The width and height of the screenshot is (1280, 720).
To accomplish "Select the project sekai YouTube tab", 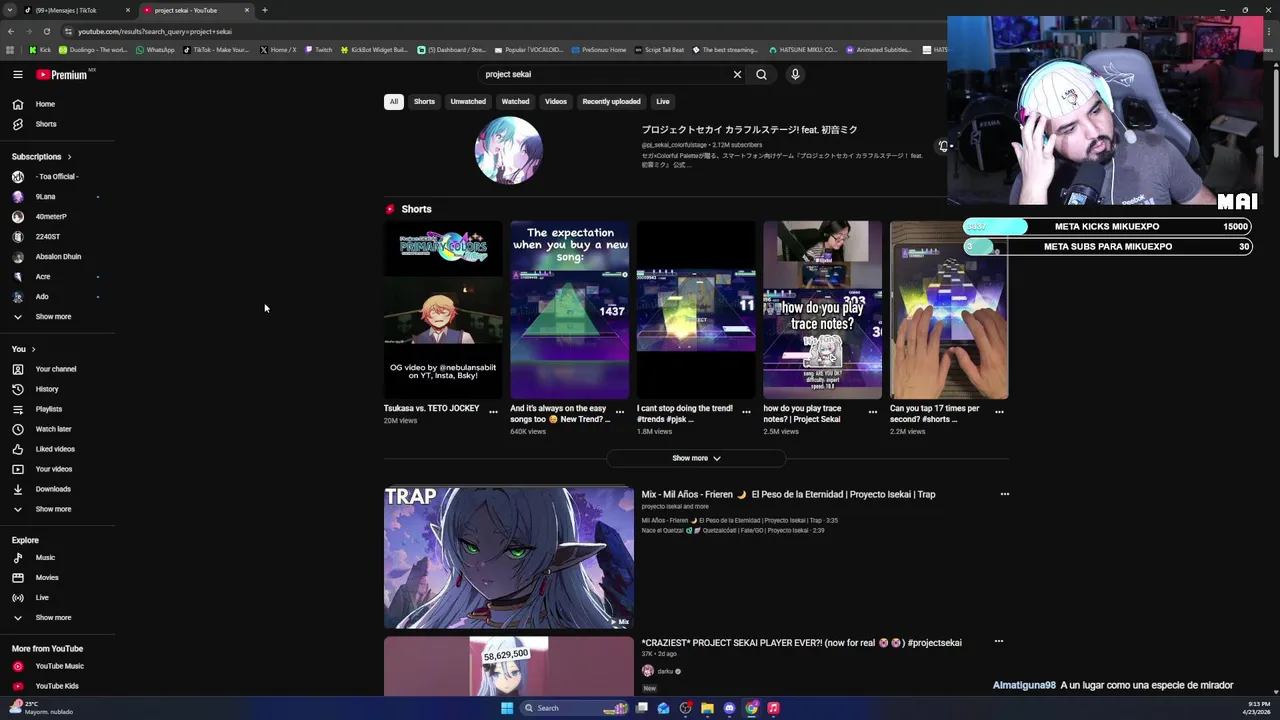I will (x=195, y=10).
